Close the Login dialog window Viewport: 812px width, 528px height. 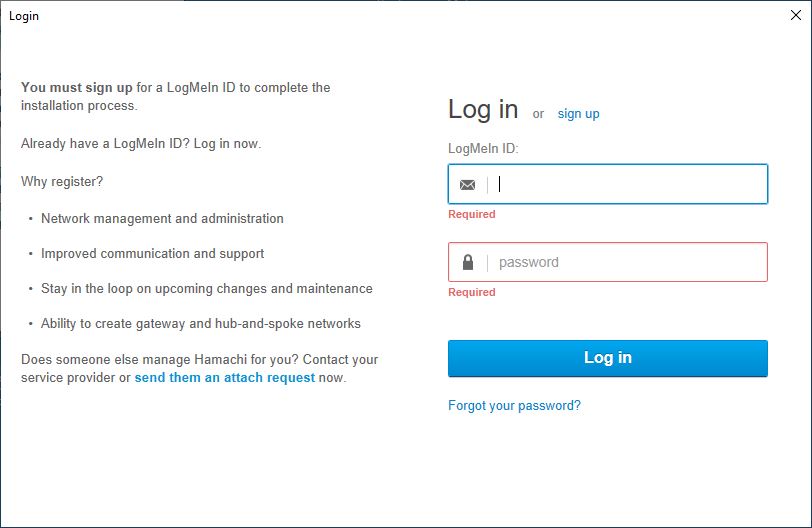[796, 15]
